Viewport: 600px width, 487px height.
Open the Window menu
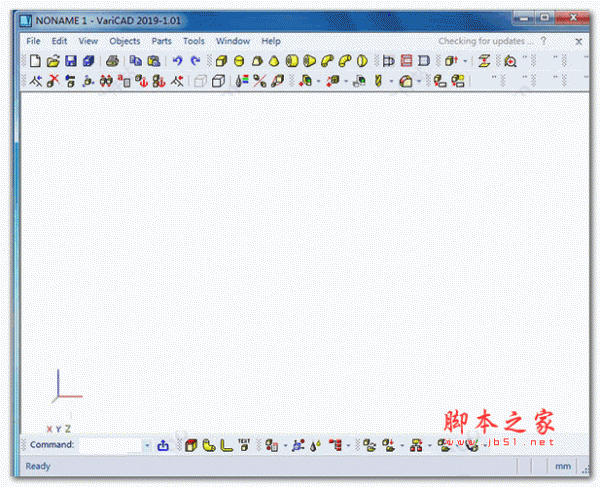[233, 41]
